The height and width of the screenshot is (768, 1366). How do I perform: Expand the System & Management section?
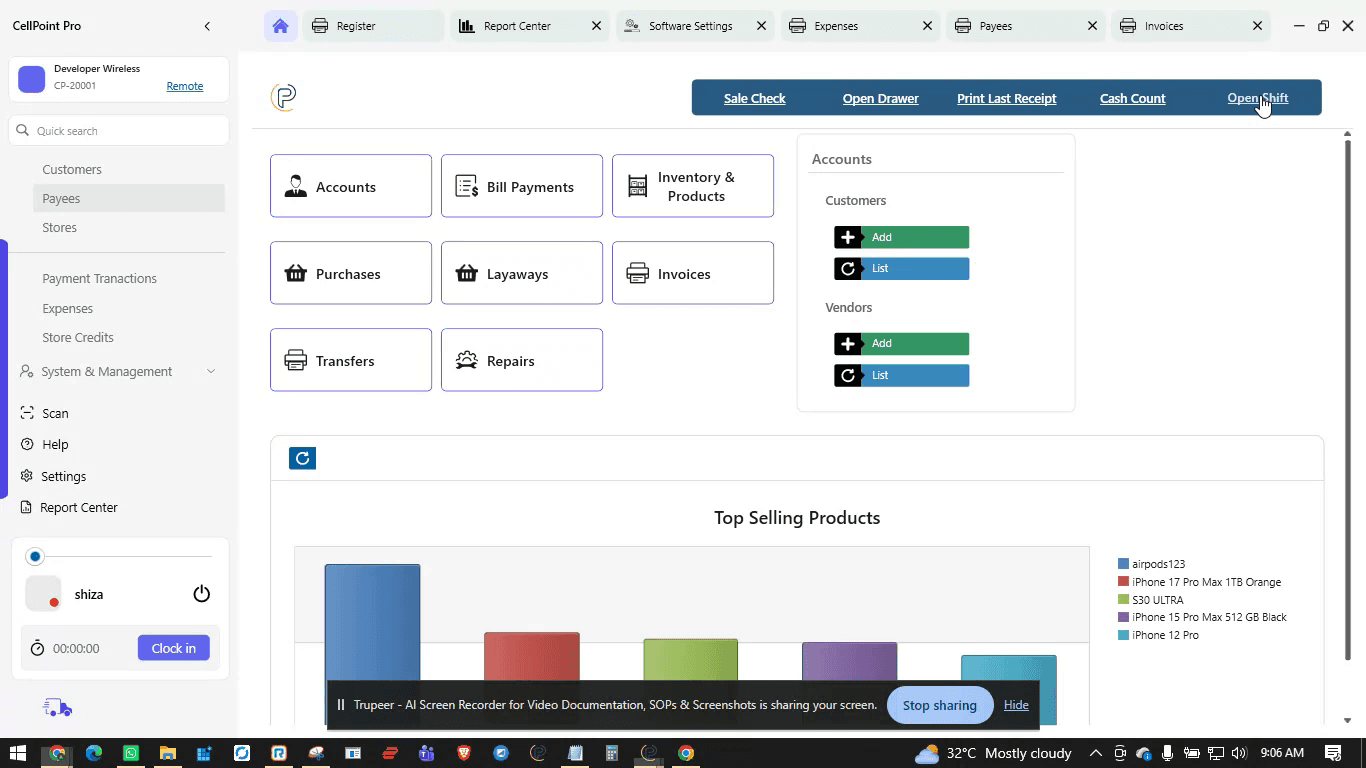tap(118, 371)
